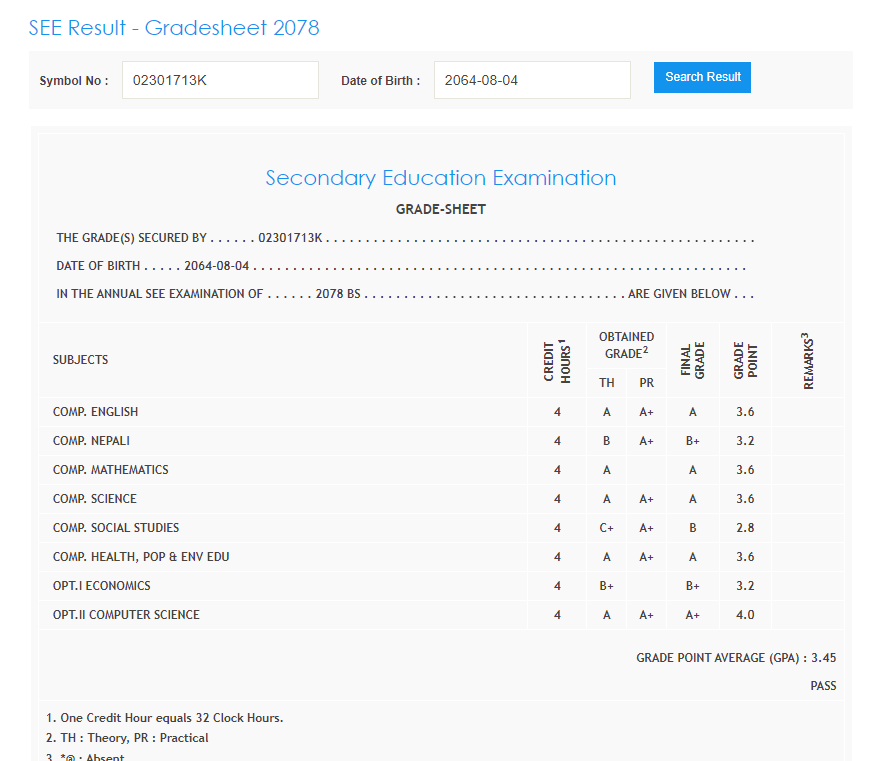The width and height of the screenshot is (871, 761).
Task: Click the REMARKS column header
Action: [806, 360]
